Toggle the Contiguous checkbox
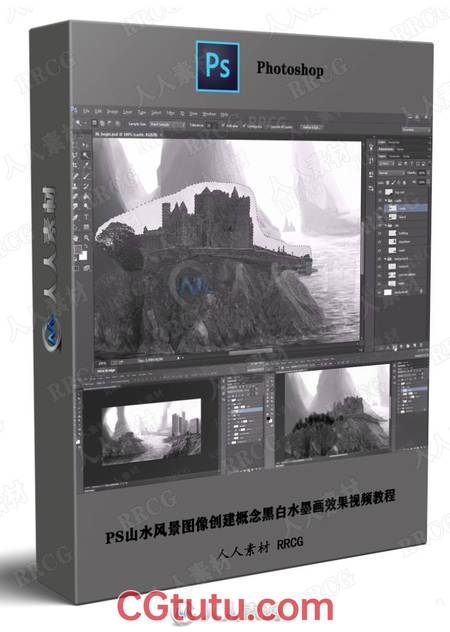The width and height of the screenshot is (450, 632). click(244, 125)
